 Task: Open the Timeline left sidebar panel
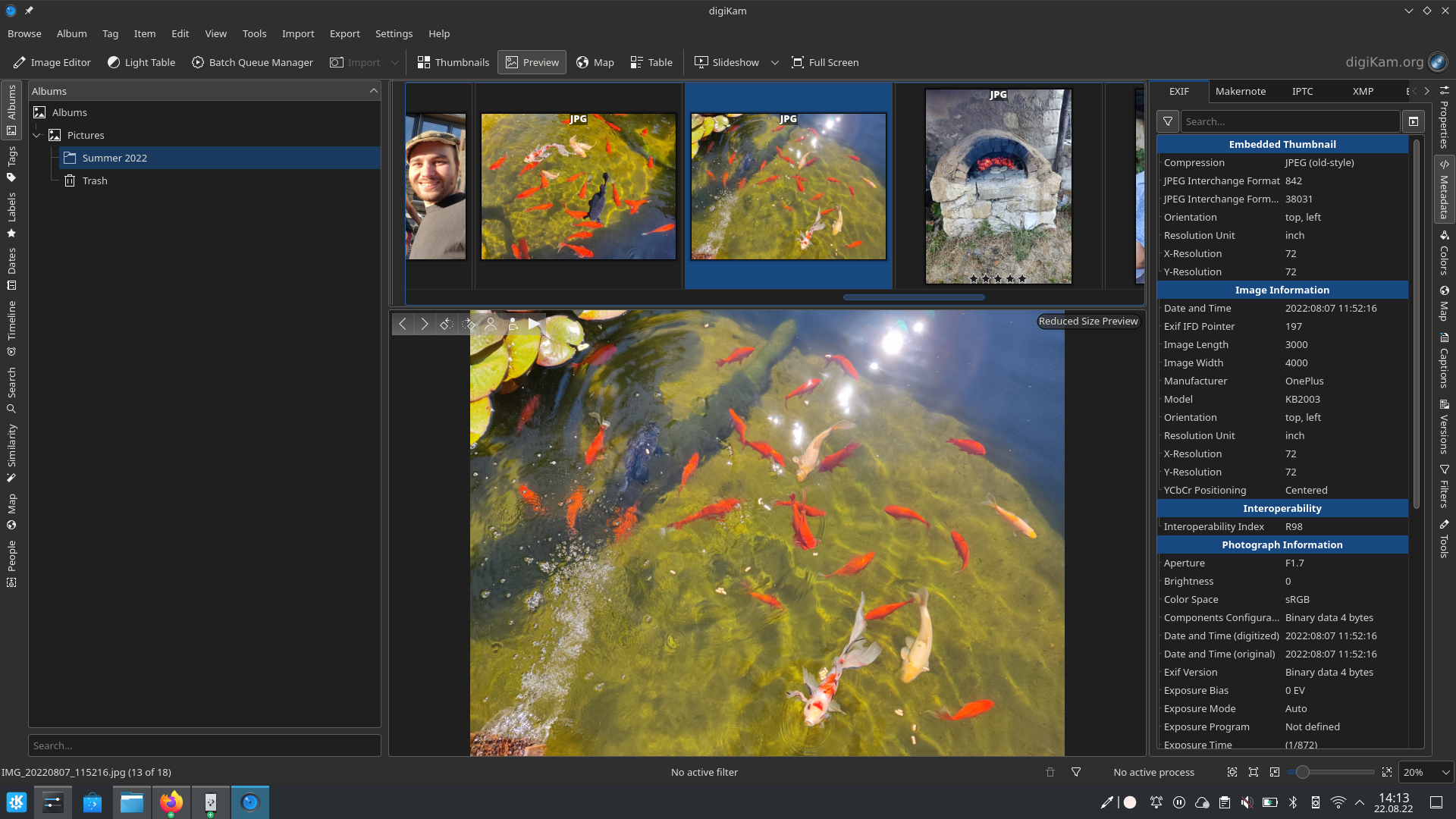11,328
